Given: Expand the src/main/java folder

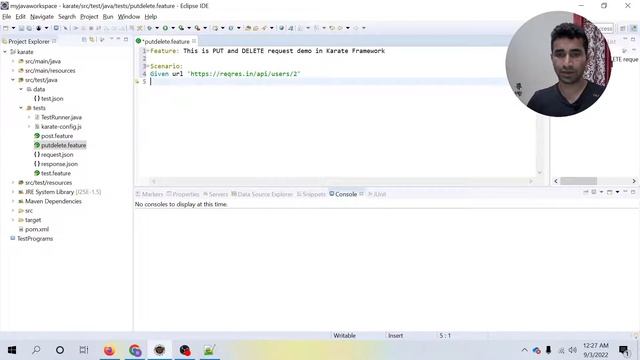Looking at the screenshot, I should click(13, 61).
